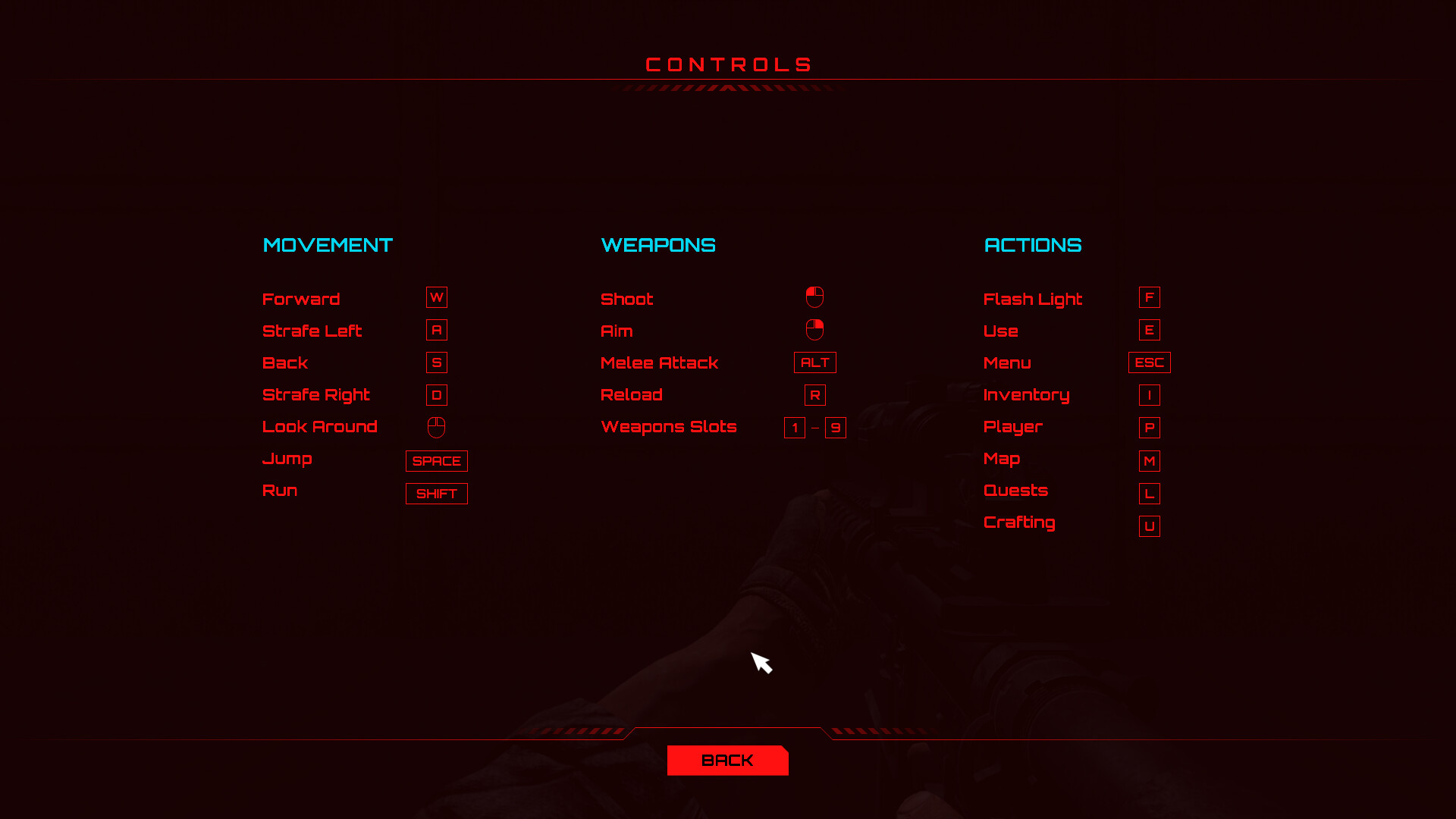Click the WEAPONS section header
This screenshot has width=1456, height=819.
(658, 245)
